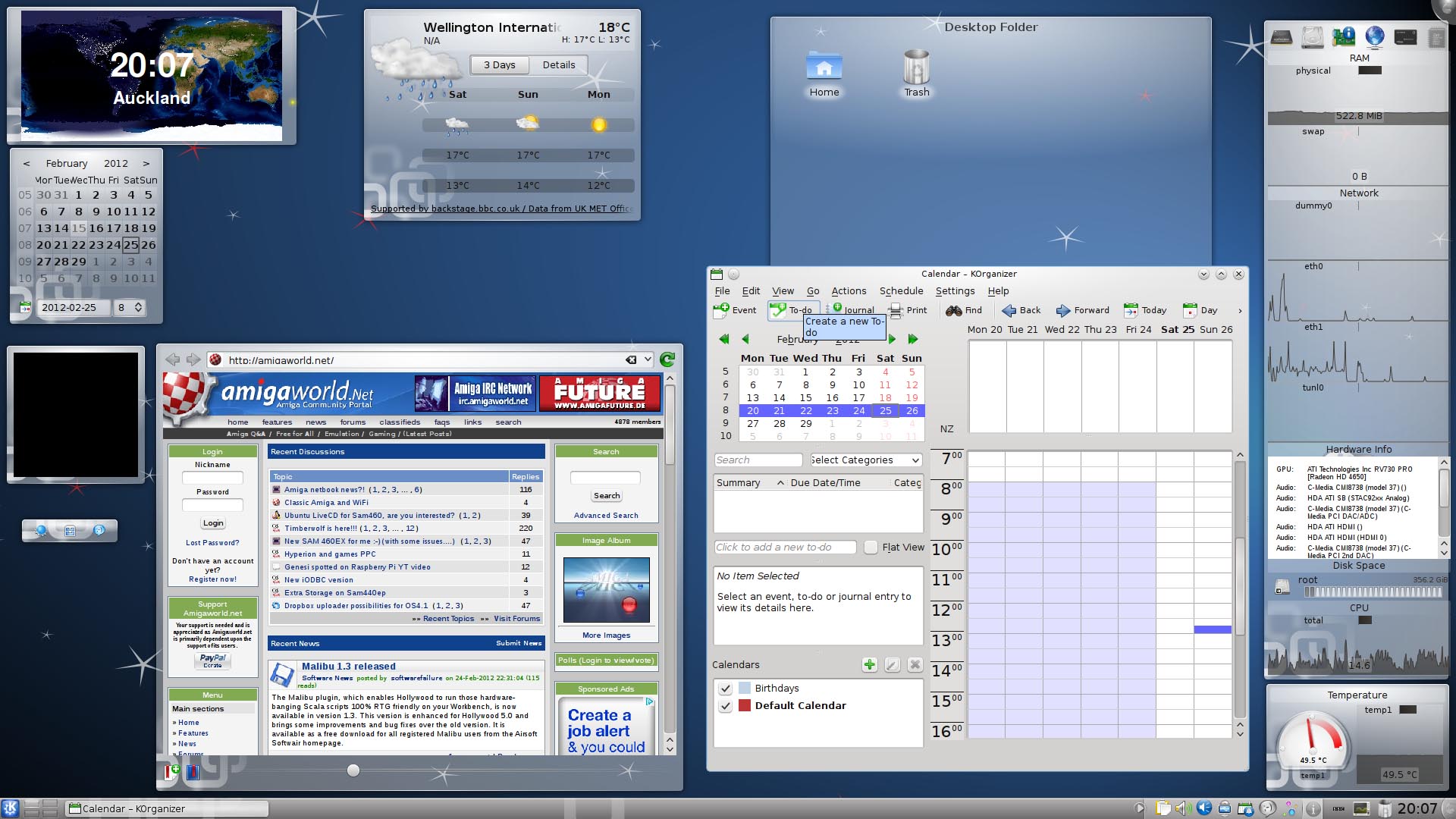This screenshot has width=1456, height=819.
Task: Jump to next year with double arrow
Action: 913,339
